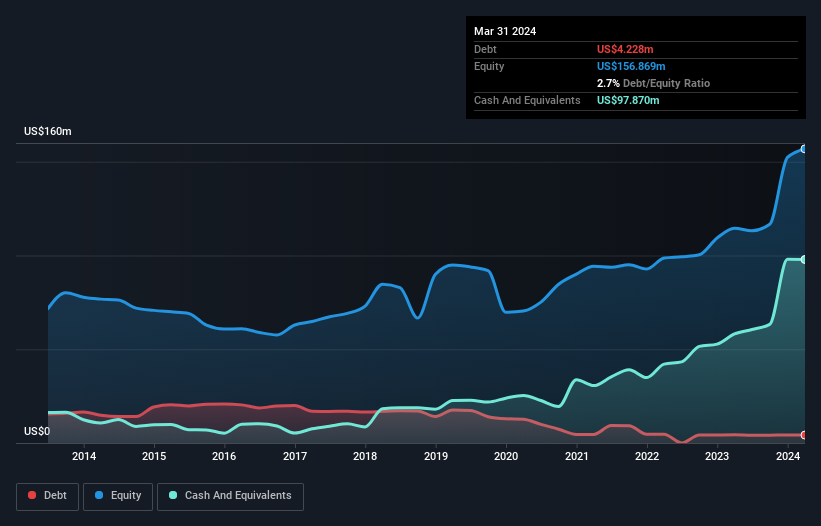Click the 2015 x-axis label
Screen dimensions: 821x526
tap(154, 456)
